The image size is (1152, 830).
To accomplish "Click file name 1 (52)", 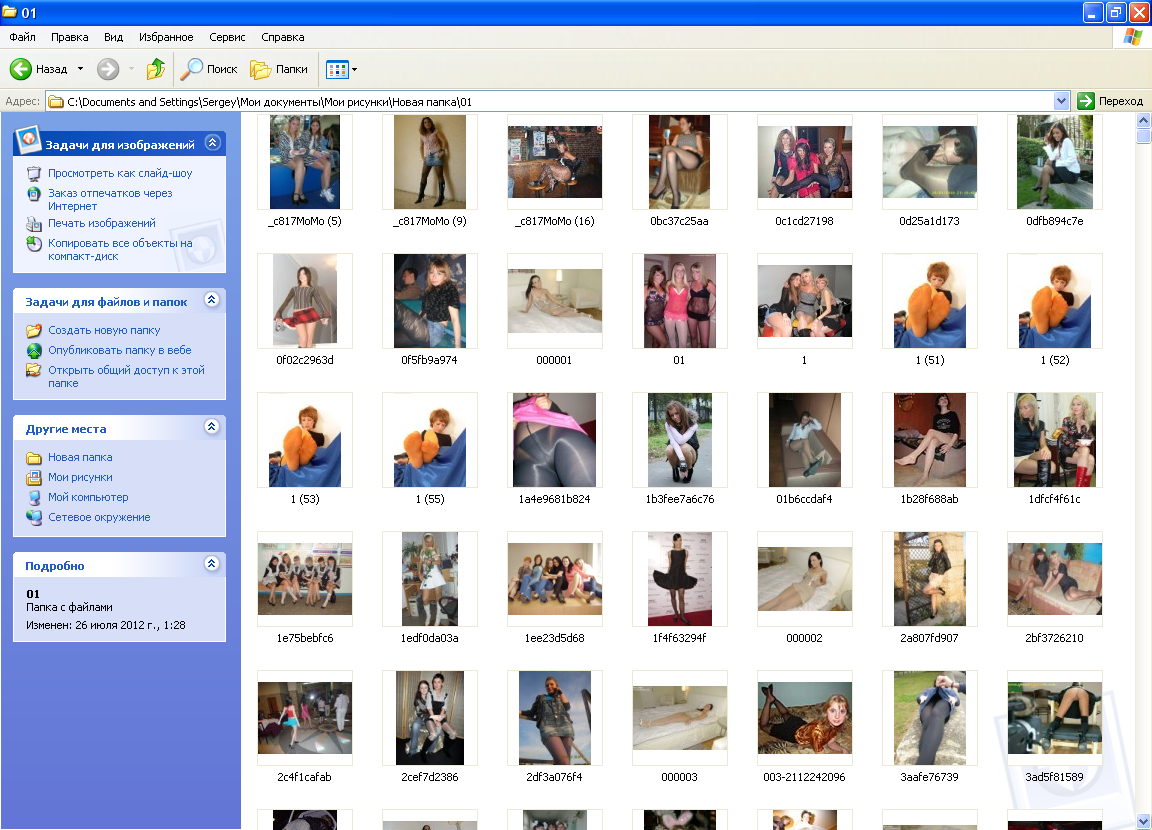I will (1054, 360).
